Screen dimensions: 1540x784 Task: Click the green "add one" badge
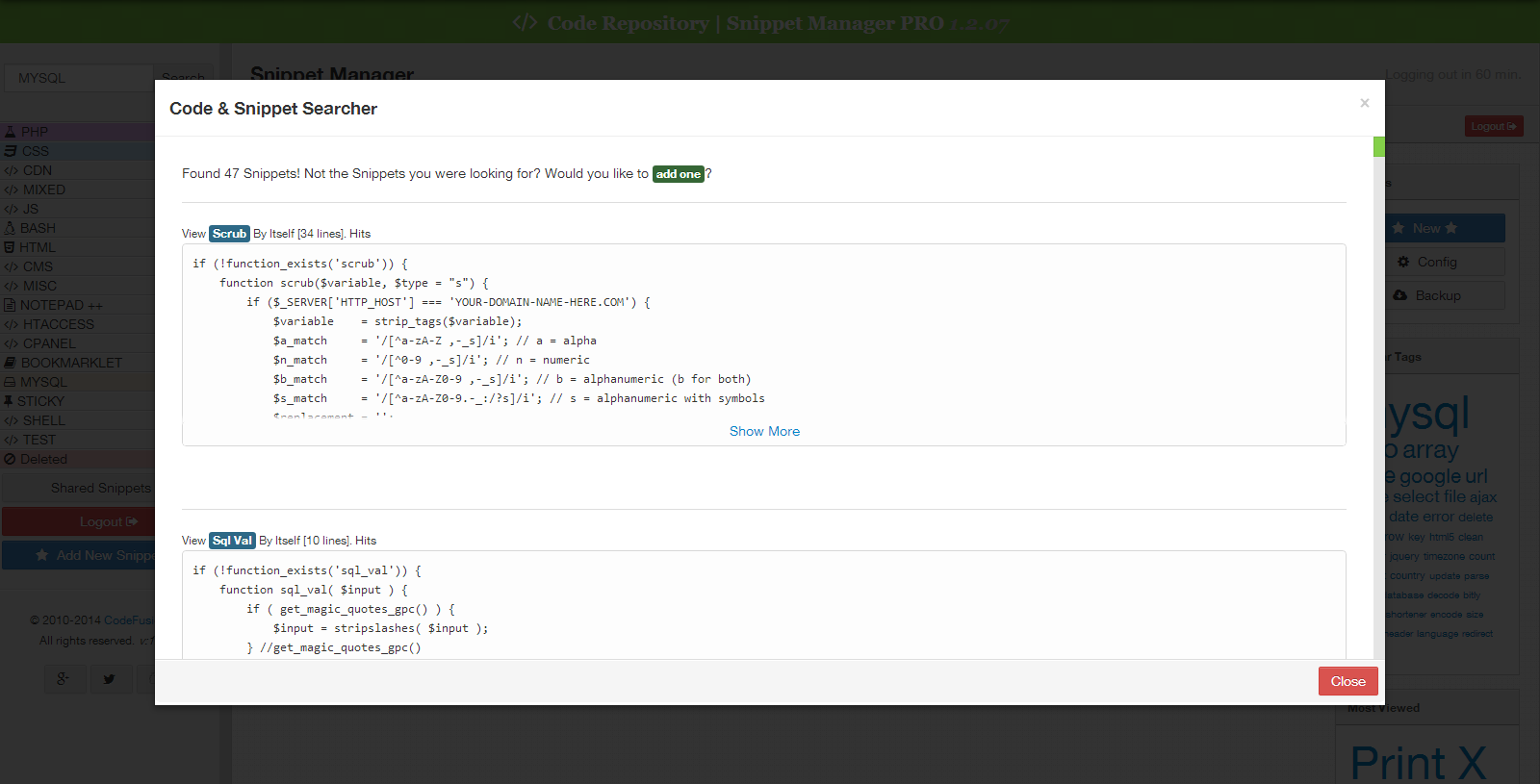coord(678,174)
